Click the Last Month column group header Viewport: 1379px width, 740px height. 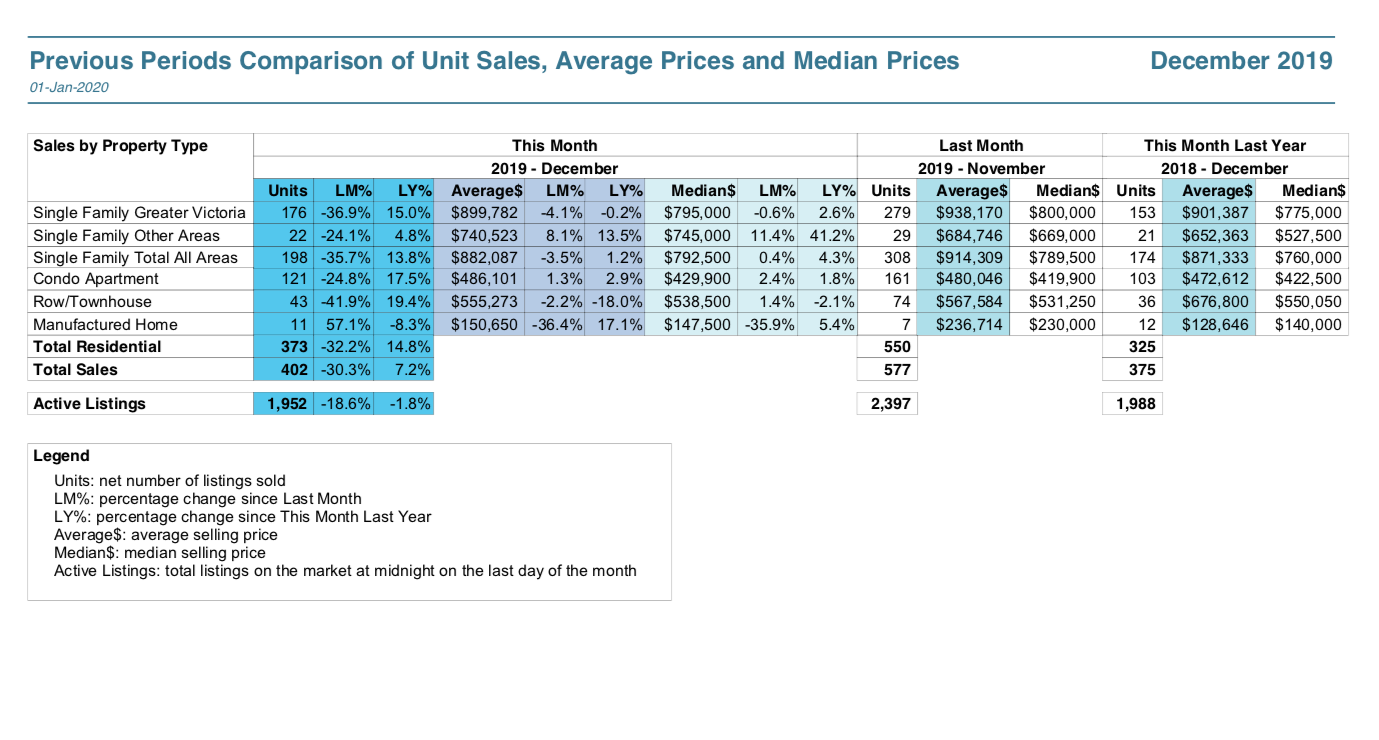980,146
